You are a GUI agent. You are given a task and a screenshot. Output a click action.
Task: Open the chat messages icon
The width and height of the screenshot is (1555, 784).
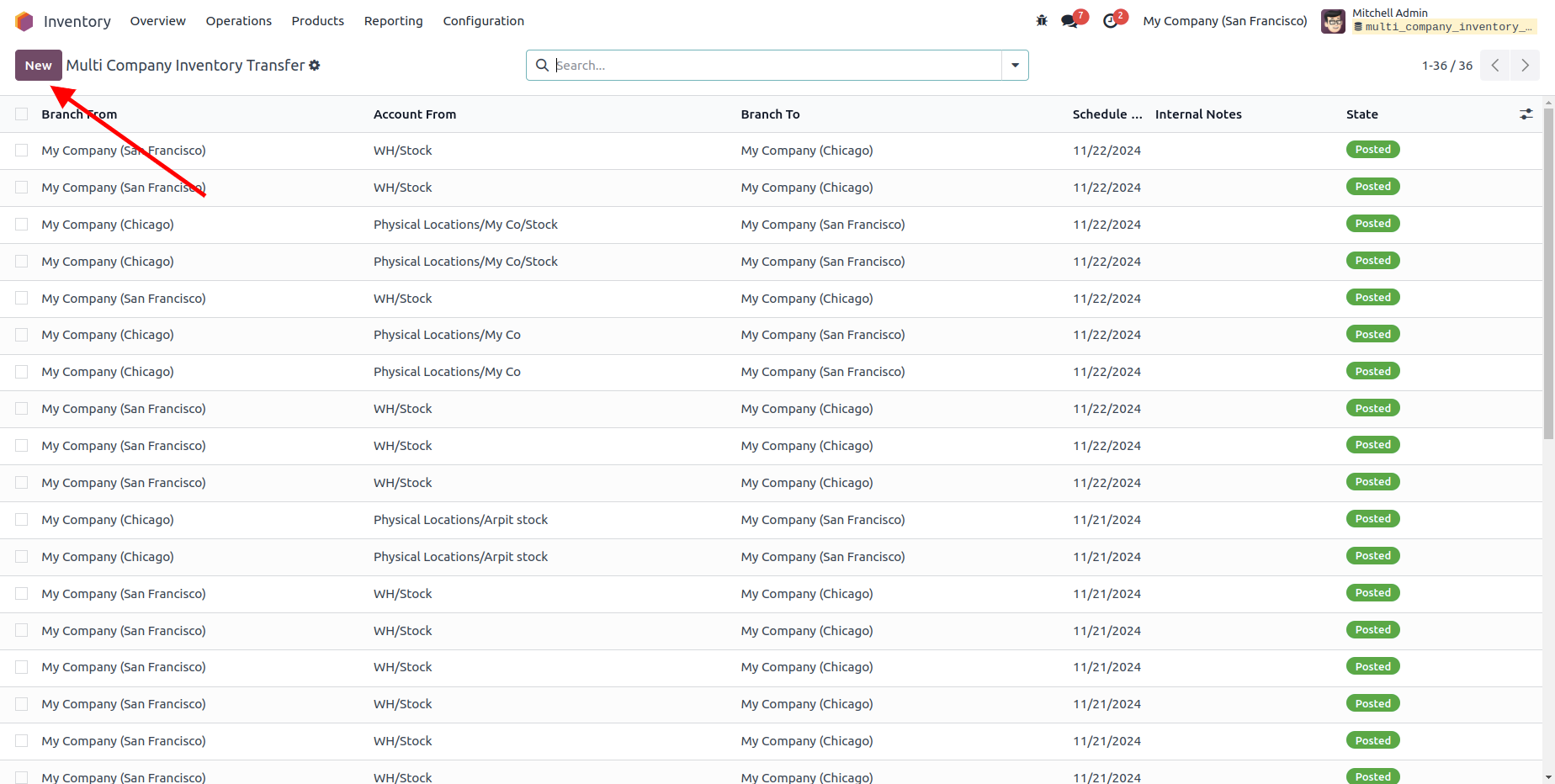click(1069, 21)
